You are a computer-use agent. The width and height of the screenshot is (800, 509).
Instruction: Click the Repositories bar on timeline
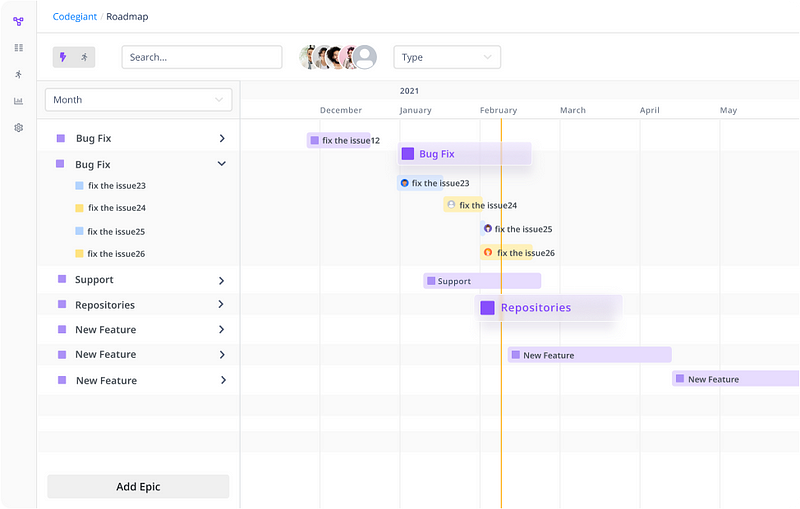click(x=548, y=308)
